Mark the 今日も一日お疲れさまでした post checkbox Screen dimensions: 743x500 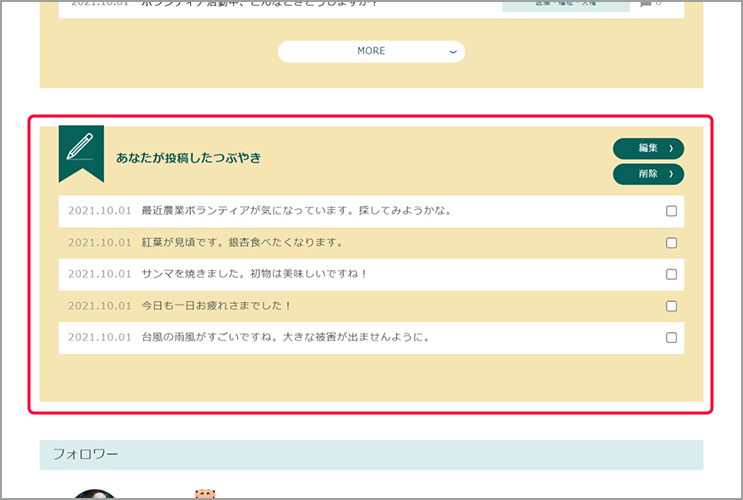671,306
